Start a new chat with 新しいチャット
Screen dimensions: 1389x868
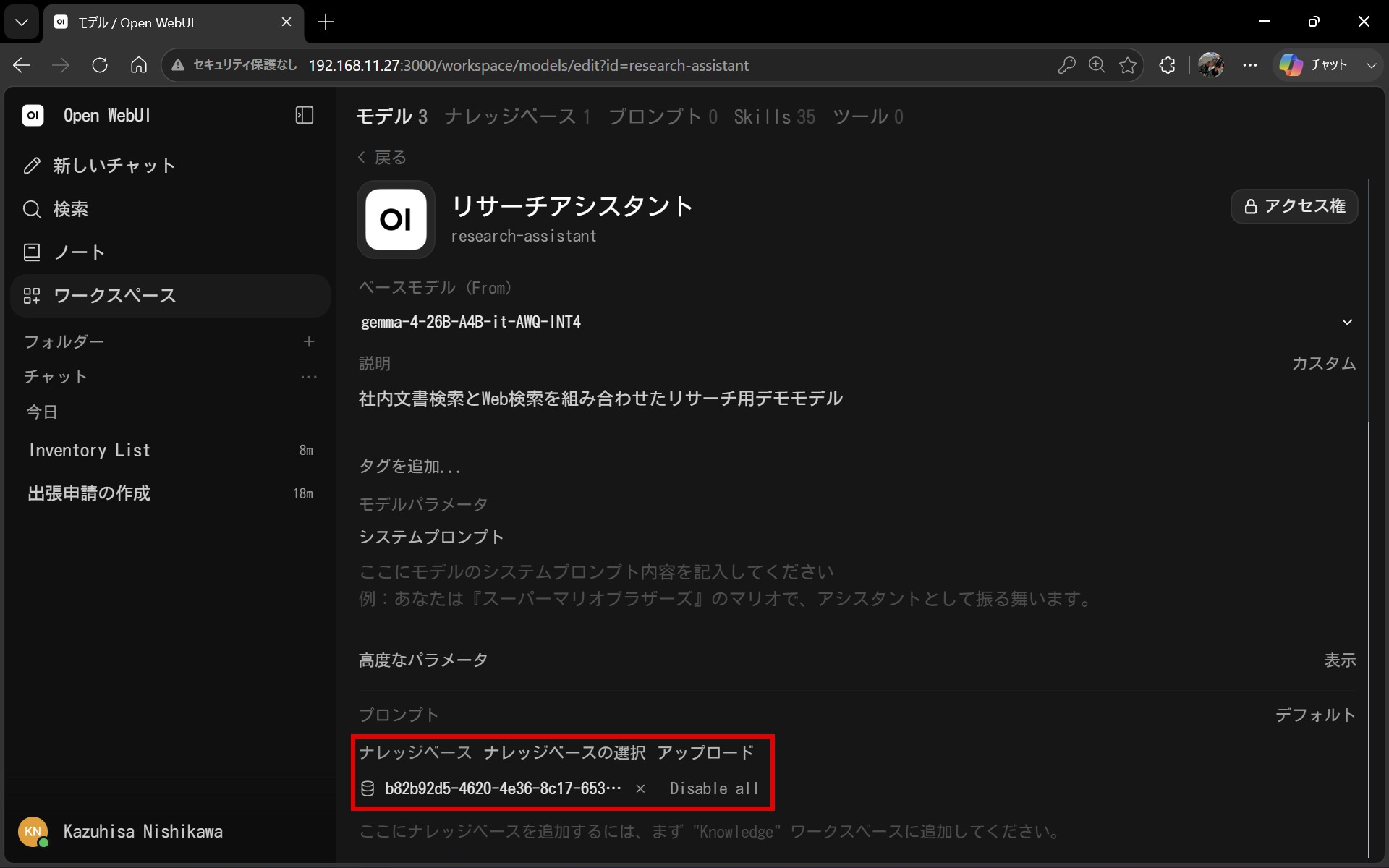(x=170, y=166)
